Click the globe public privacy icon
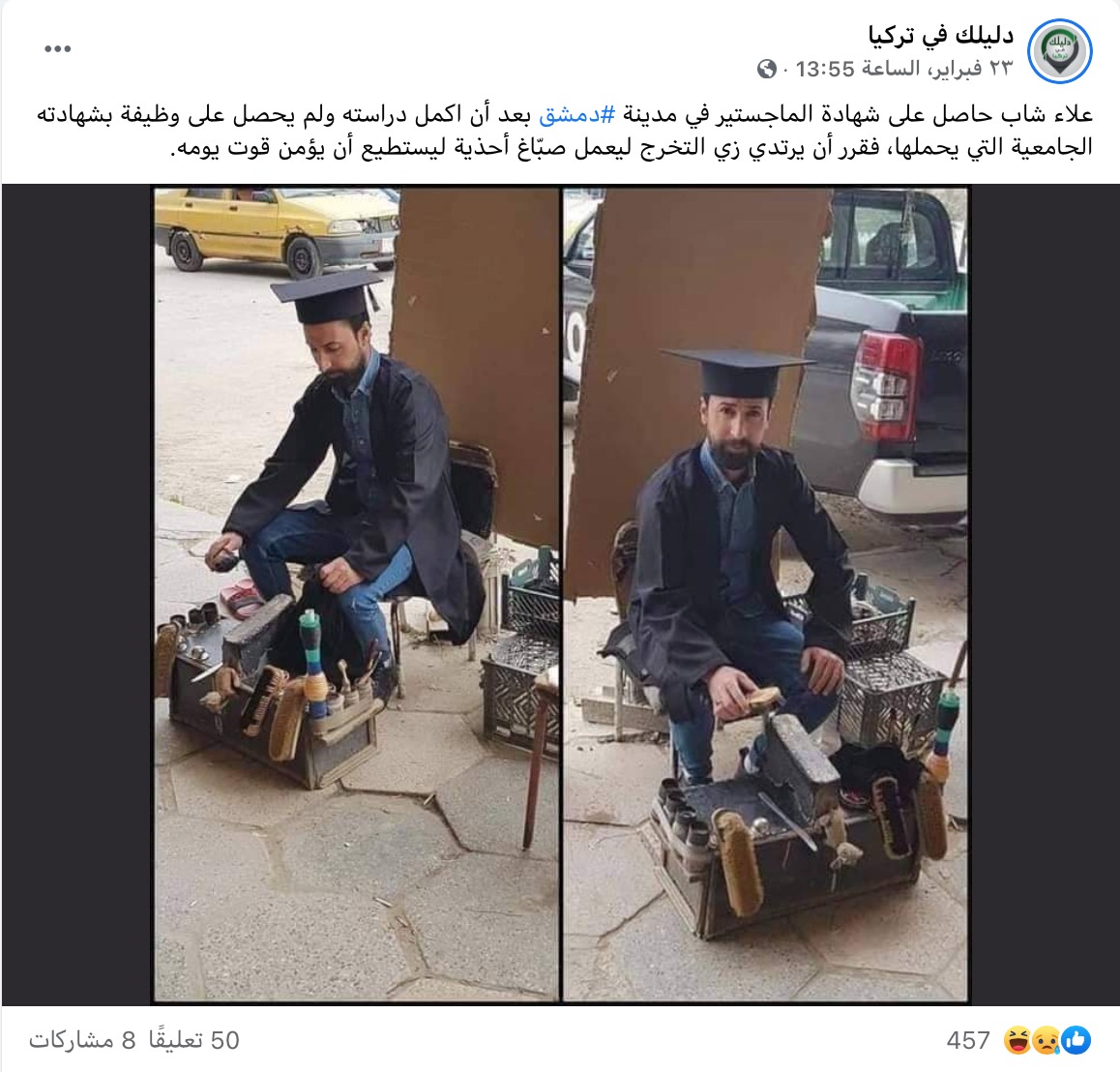This screenshot has width=1120, height=1072. tap(767, 70)
